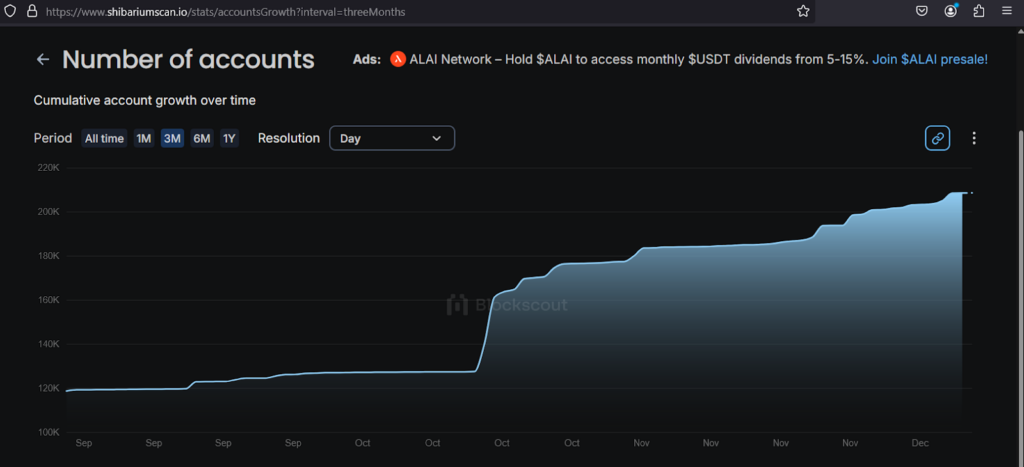This screenshot has width=1024, height=467.
Task: Click the 180K axis label
Action: coord(50,256)
